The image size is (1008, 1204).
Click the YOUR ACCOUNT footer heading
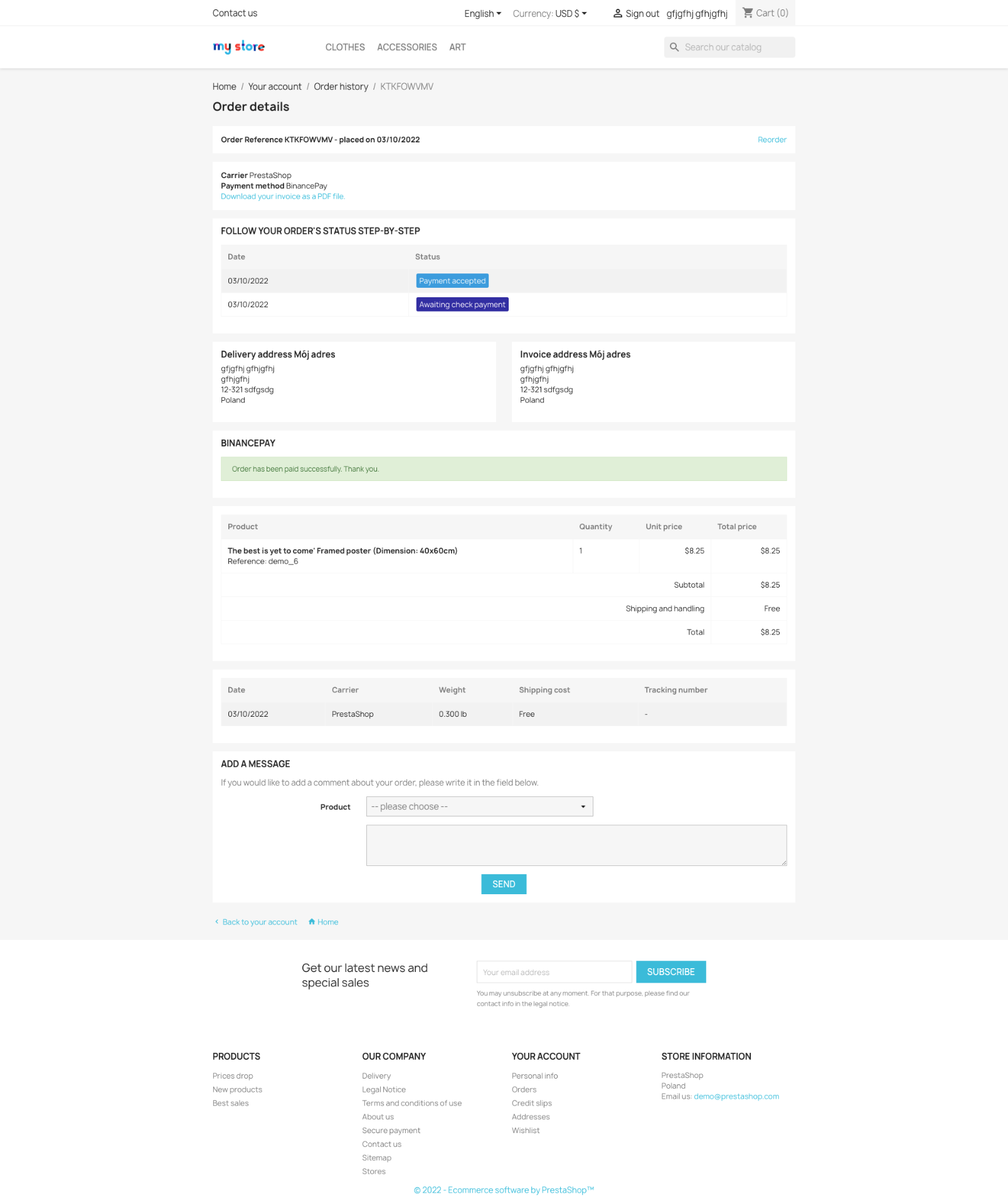(x=546, y=1057)
